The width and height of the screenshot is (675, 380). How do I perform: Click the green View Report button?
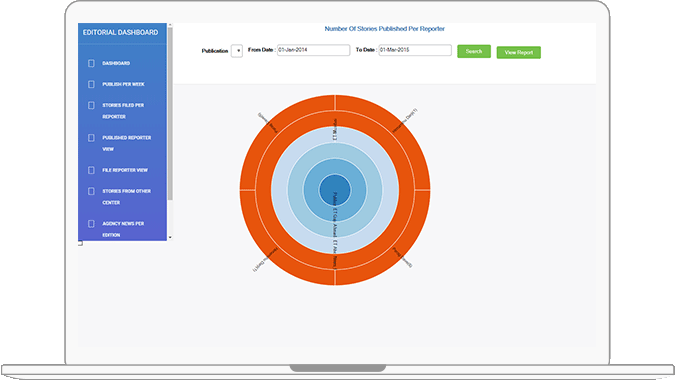(x=519, y=53)
